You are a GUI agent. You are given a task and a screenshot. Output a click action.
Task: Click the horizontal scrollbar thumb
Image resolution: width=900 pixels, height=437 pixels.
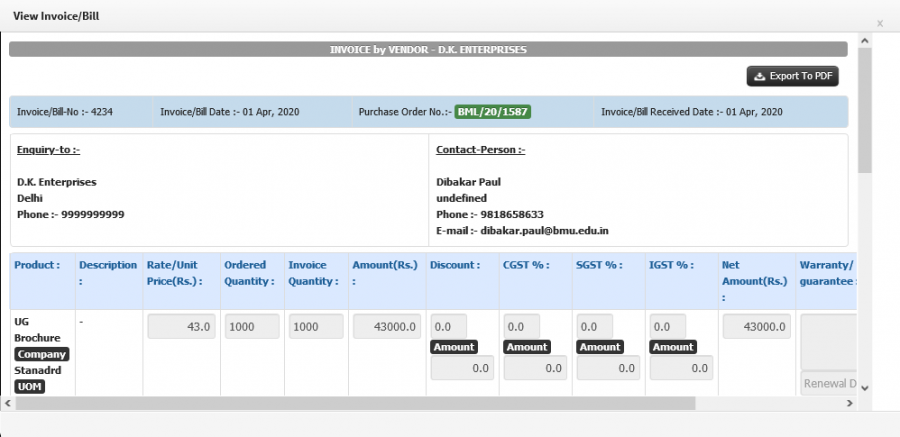(356, 403)
